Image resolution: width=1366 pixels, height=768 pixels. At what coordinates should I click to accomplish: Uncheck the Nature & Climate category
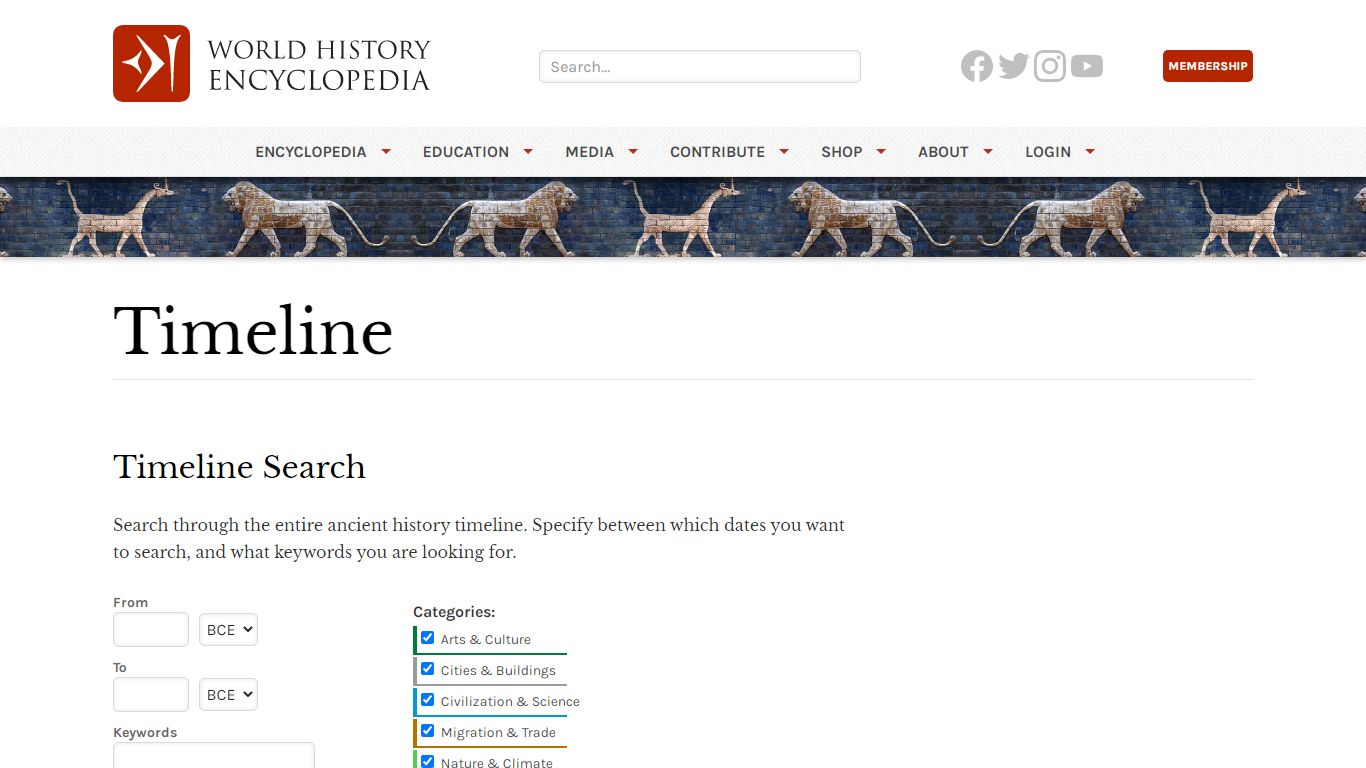[x=428, y=761]
